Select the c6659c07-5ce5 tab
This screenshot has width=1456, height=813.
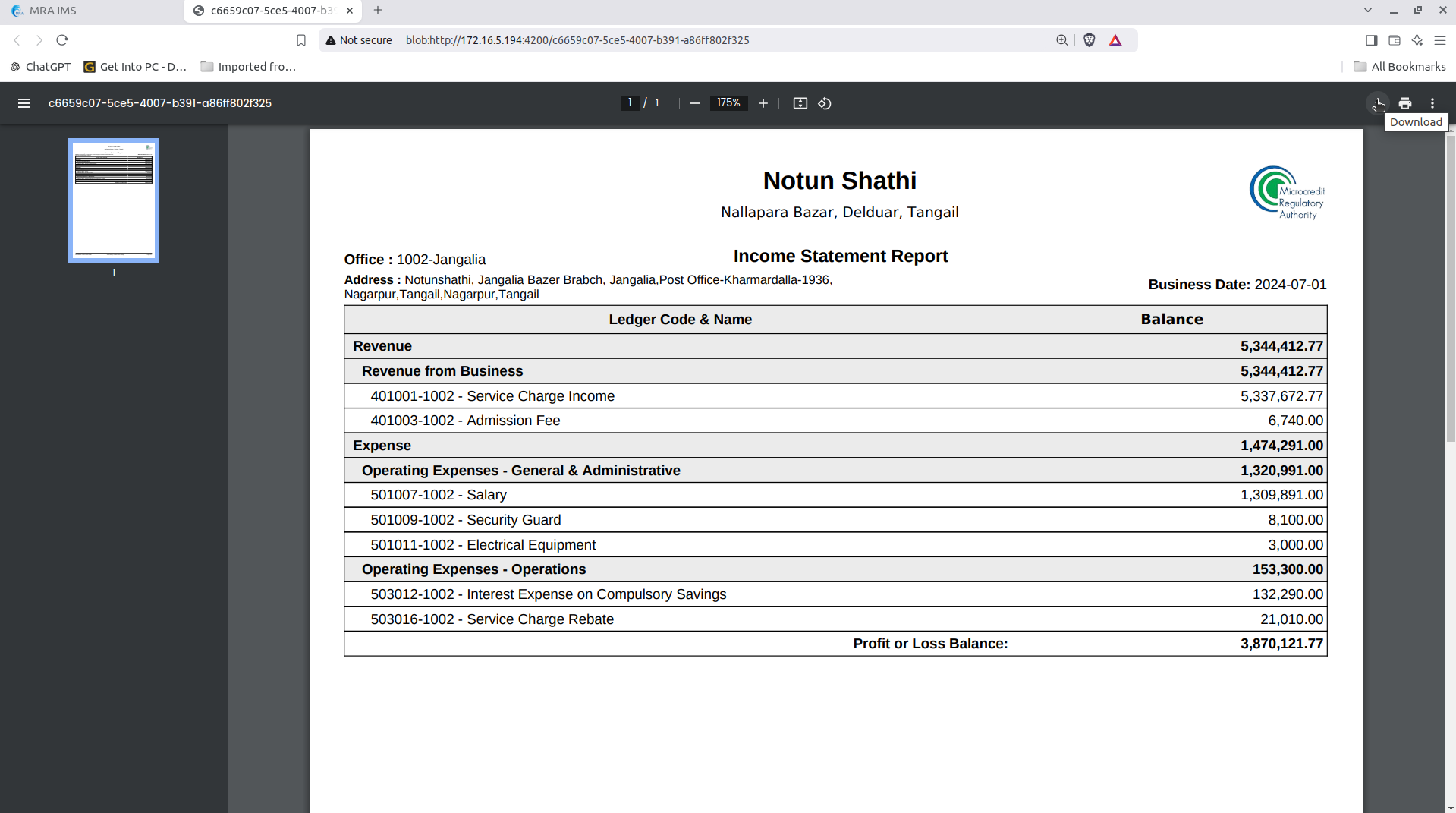tap(272, 11)
